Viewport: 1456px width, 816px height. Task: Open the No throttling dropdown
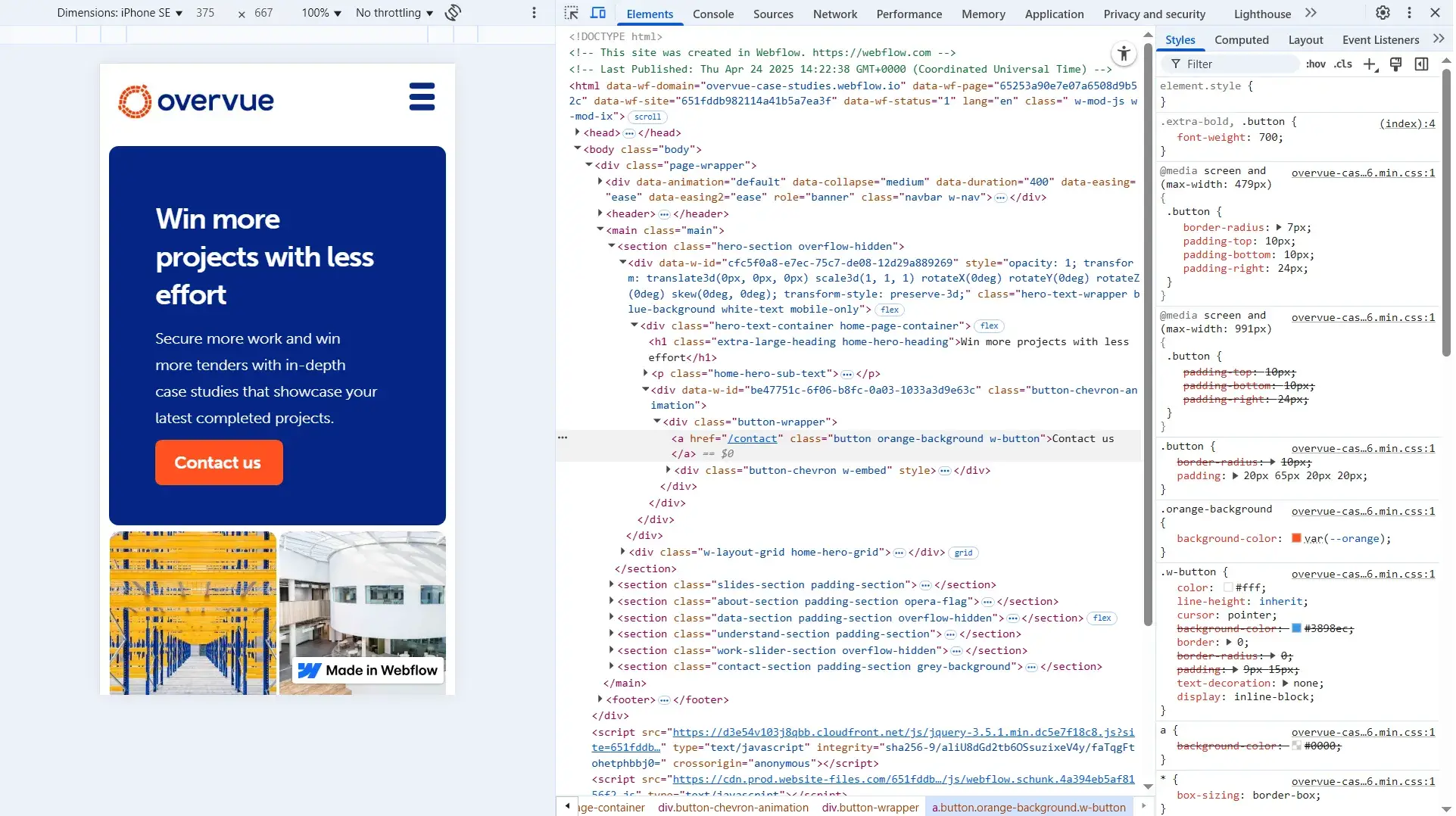point(394,13)
